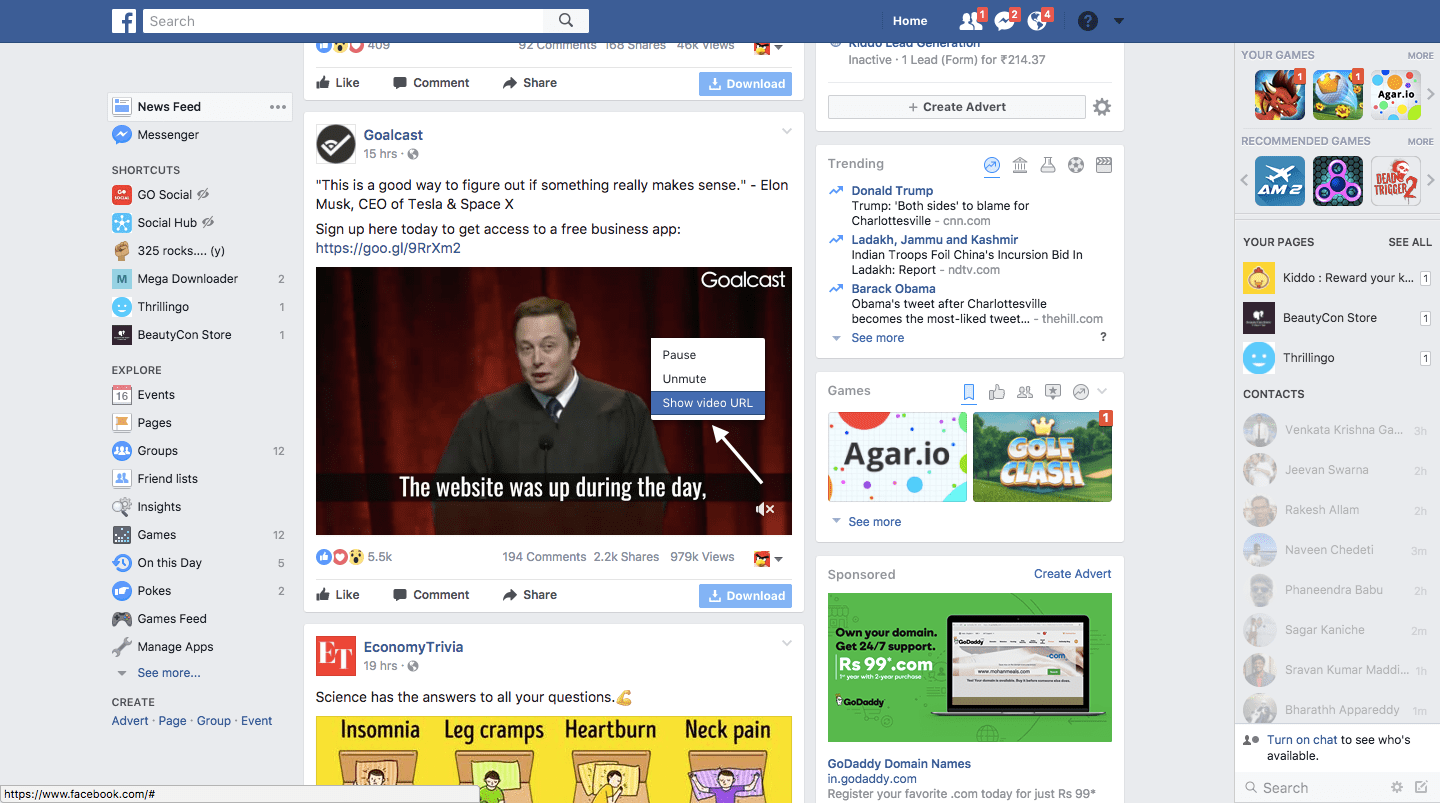Open Insights in Explore section
1440x803 pixels.
(159, 507)
